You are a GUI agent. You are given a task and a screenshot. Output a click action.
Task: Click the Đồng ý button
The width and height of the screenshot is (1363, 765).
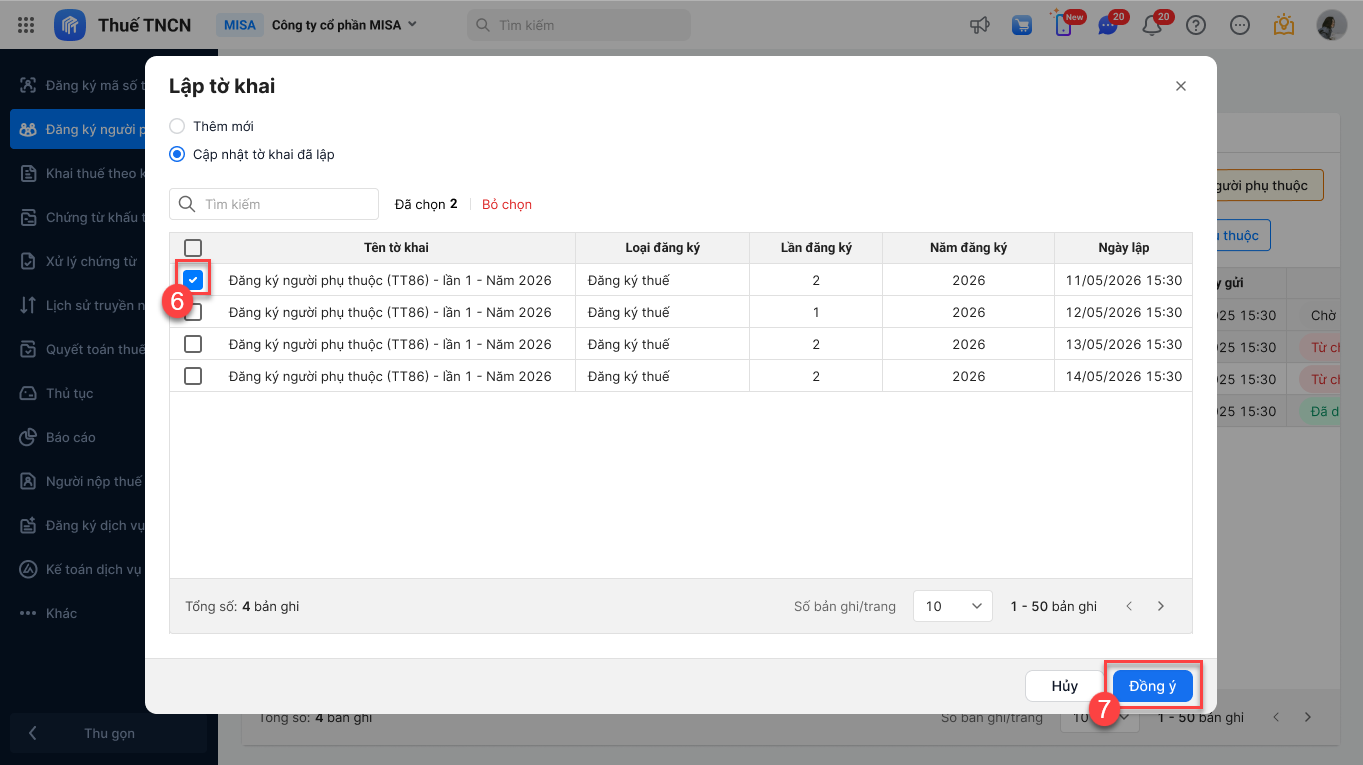[x=1152, y=686]
